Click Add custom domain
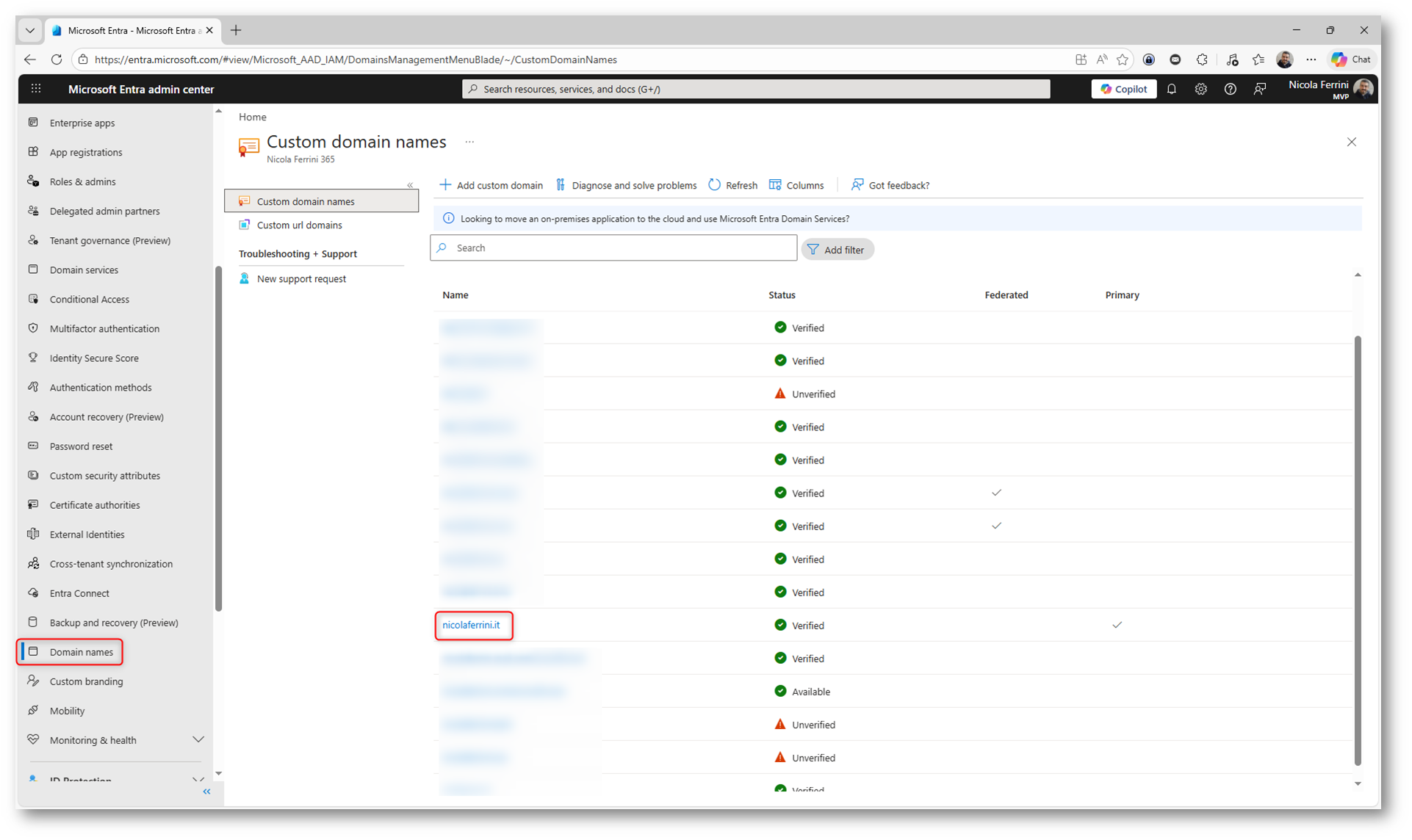The height and width of the screenshot is (840, 1412). (x=491, y=185)
